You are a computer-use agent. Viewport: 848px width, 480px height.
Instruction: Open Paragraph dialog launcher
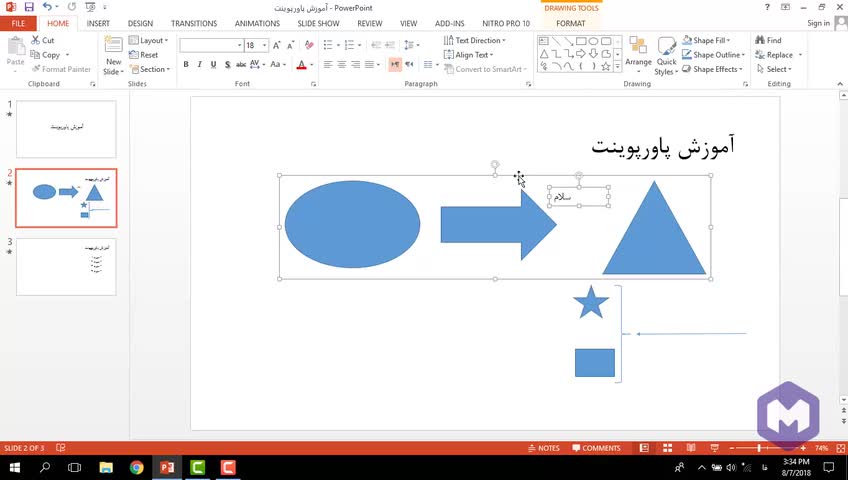[528, 84]
